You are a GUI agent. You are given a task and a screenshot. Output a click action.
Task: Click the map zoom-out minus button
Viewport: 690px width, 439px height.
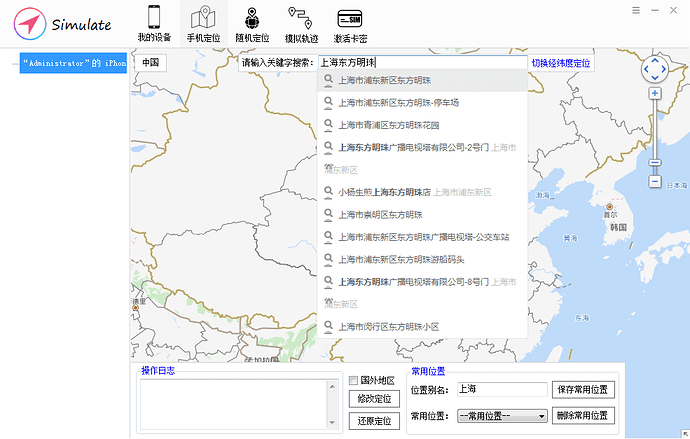click(x=655, y=181)
